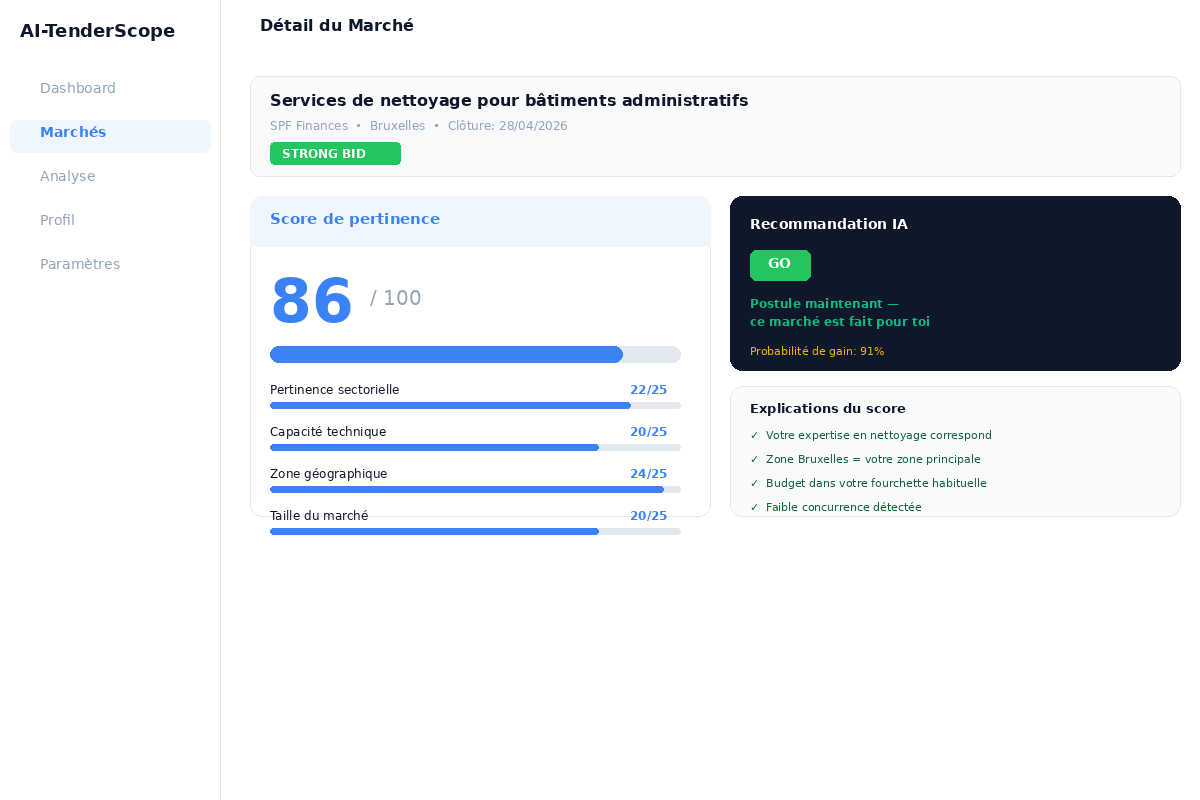Click the overall score progress bar
Screen dimensions: 1200x800
point(475,354)
